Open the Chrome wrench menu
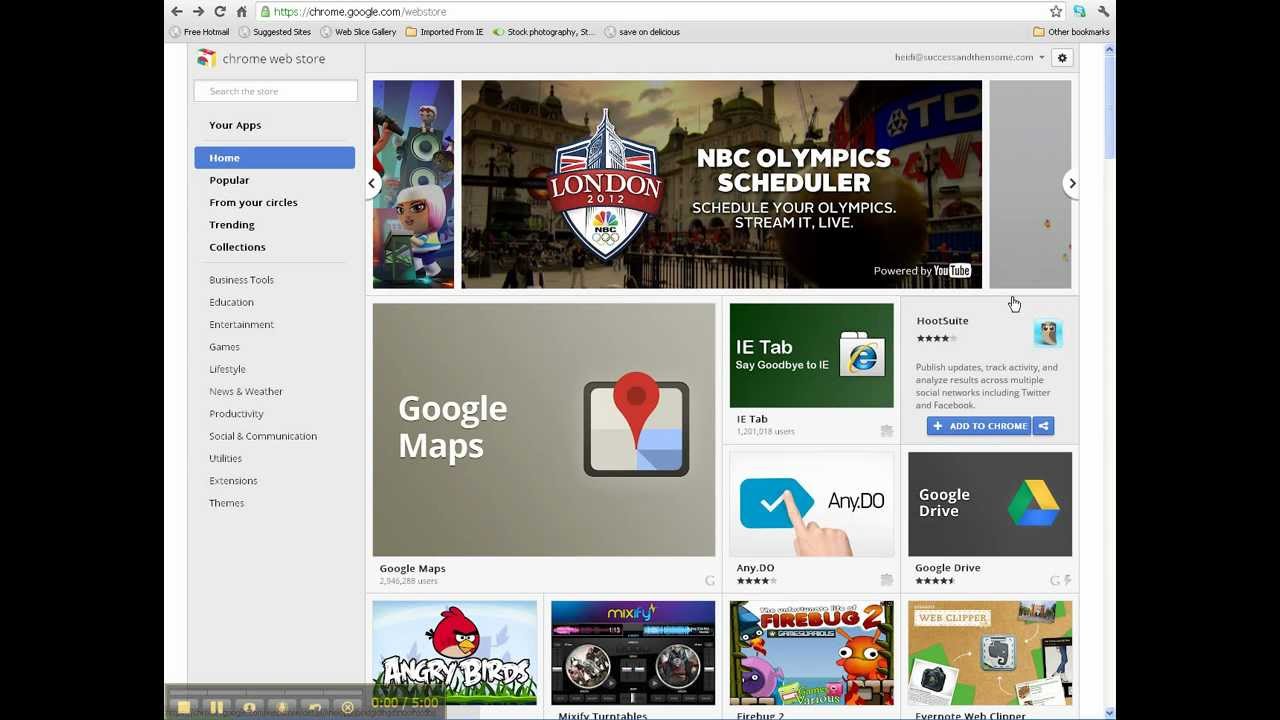Screen dimensions: 1280x720 click(x=1103, y=11)
